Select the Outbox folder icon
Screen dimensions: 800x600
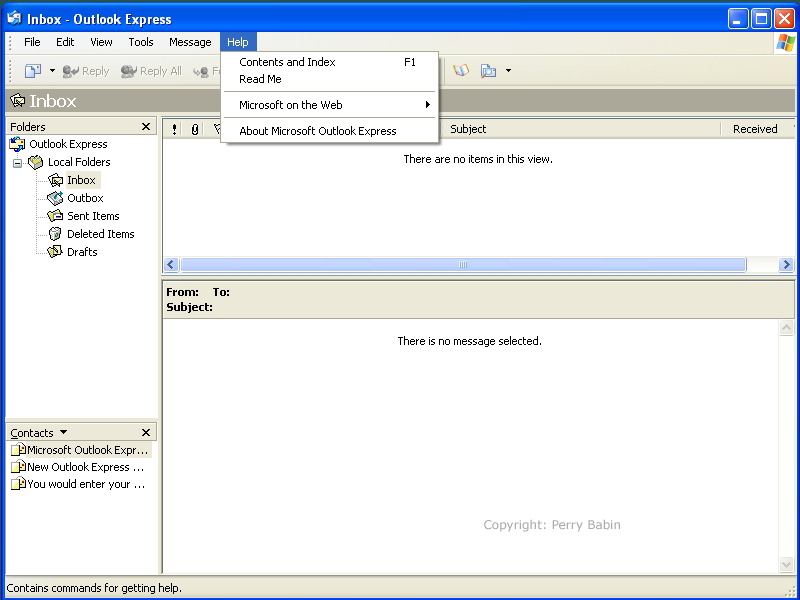point(56,198)
